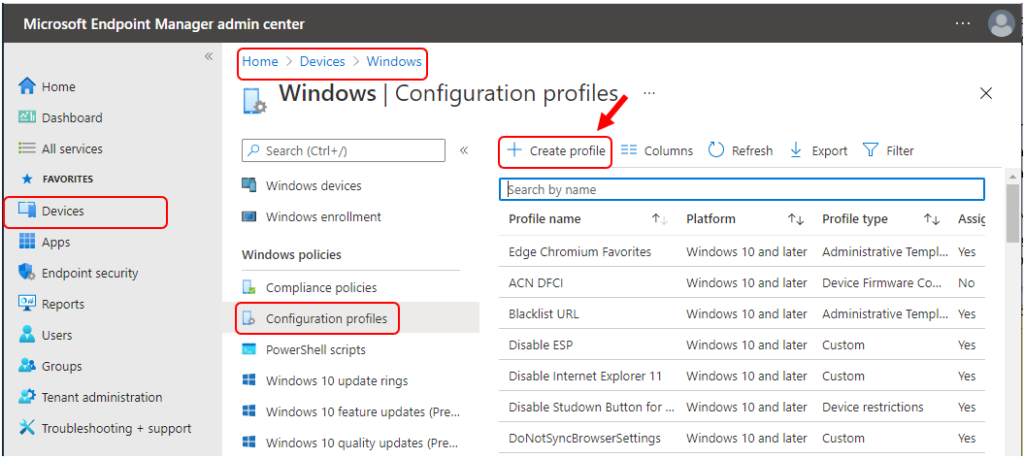
Task: Click the Users person icon
Action: tap(27, 335)
